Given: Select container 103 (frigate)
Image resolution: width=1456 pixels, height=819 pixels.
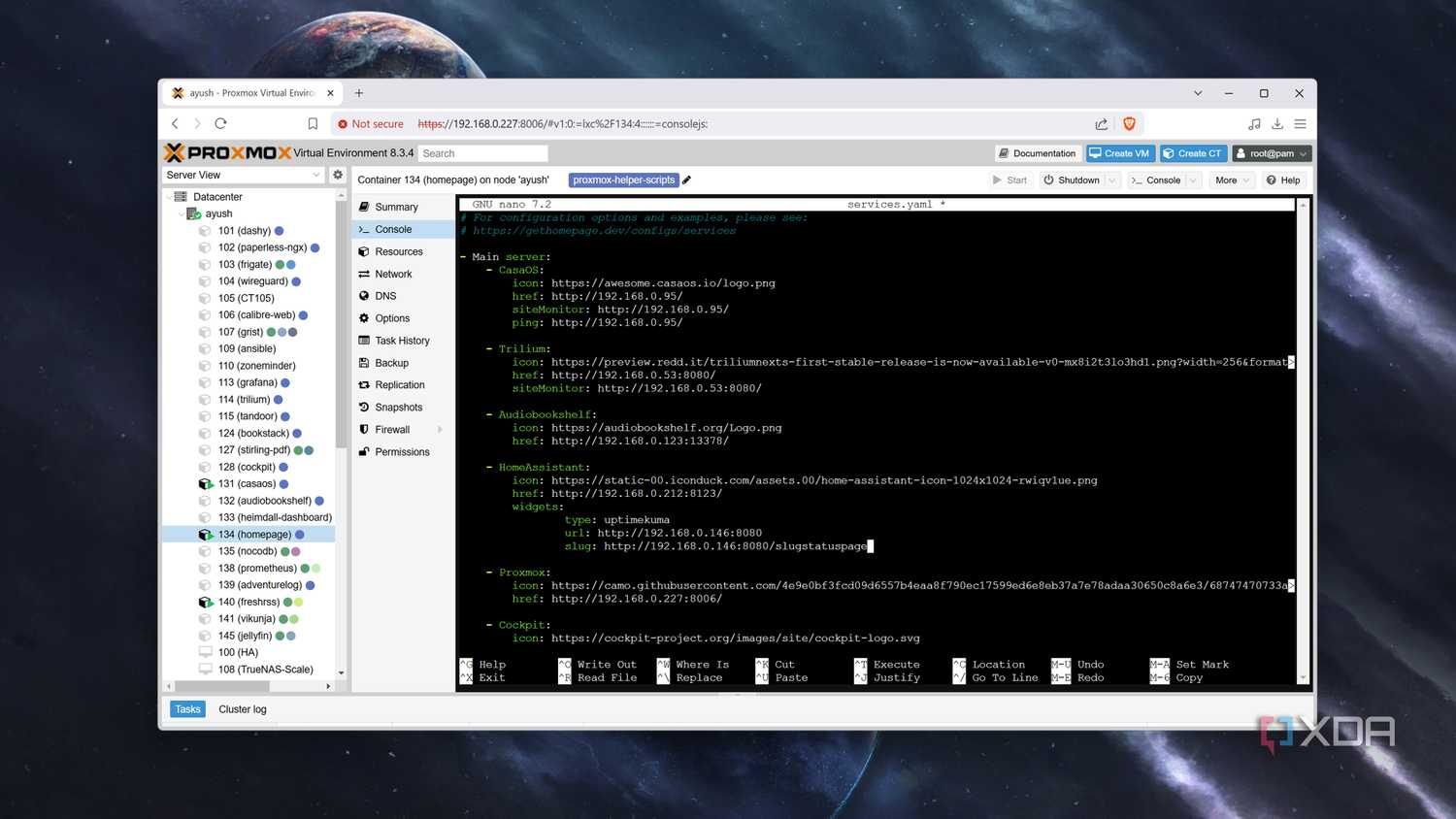Looking at the screenshot, I should (x=245, y=265).
